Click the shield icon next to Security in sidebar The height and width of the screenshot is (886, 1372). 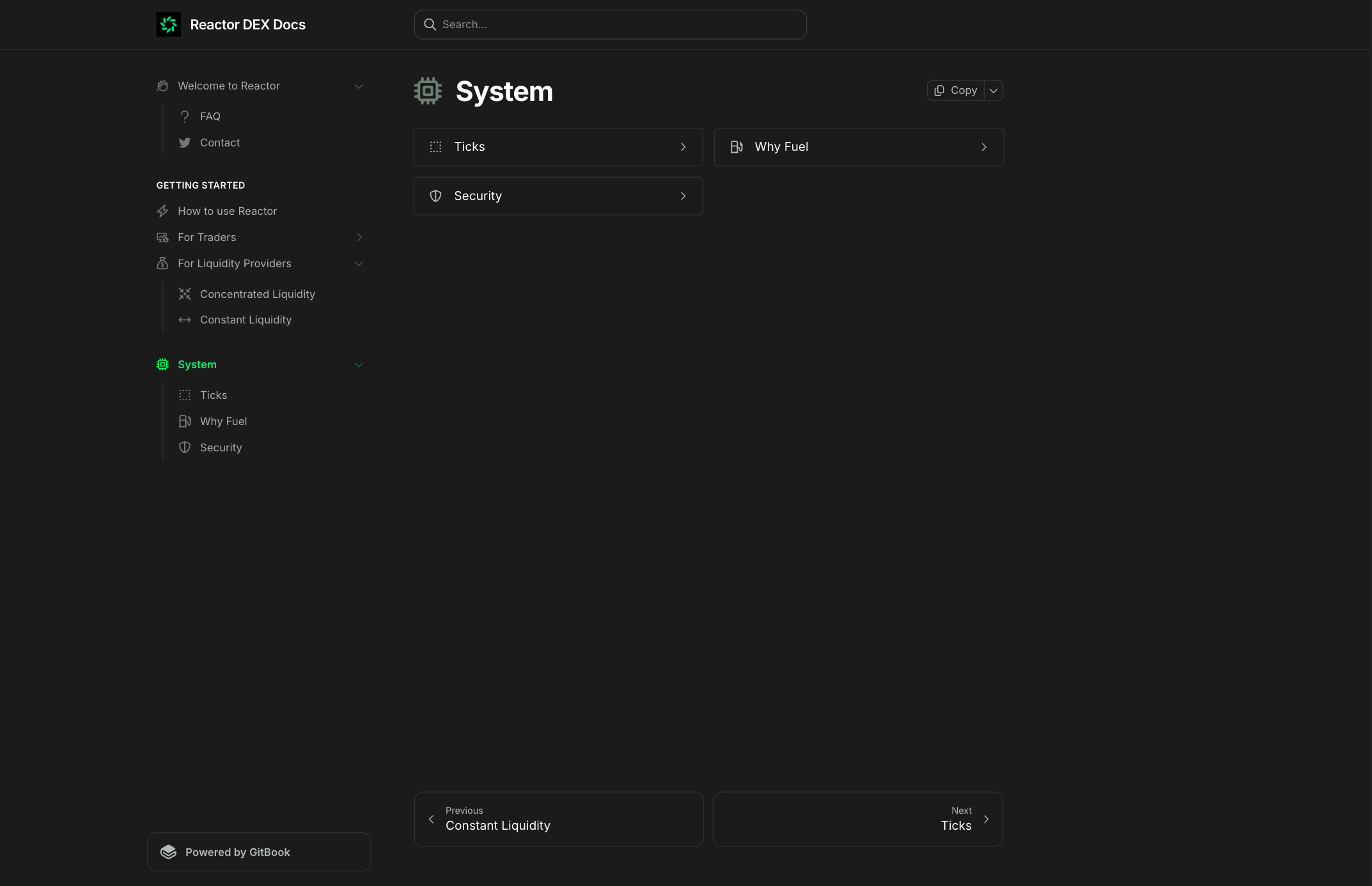pos(185,447)
